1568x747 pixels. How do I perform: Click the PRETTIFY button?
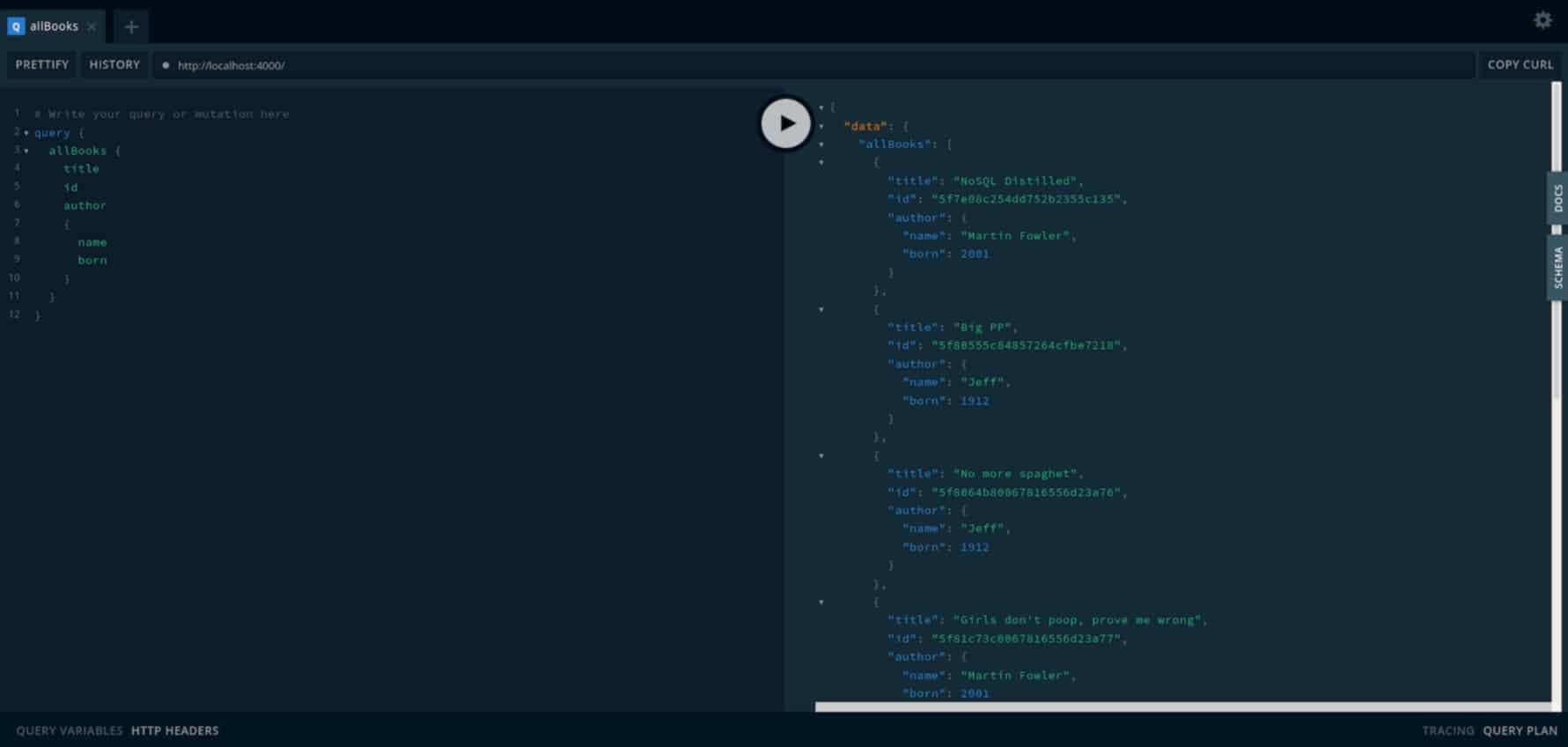coord(41,65)
